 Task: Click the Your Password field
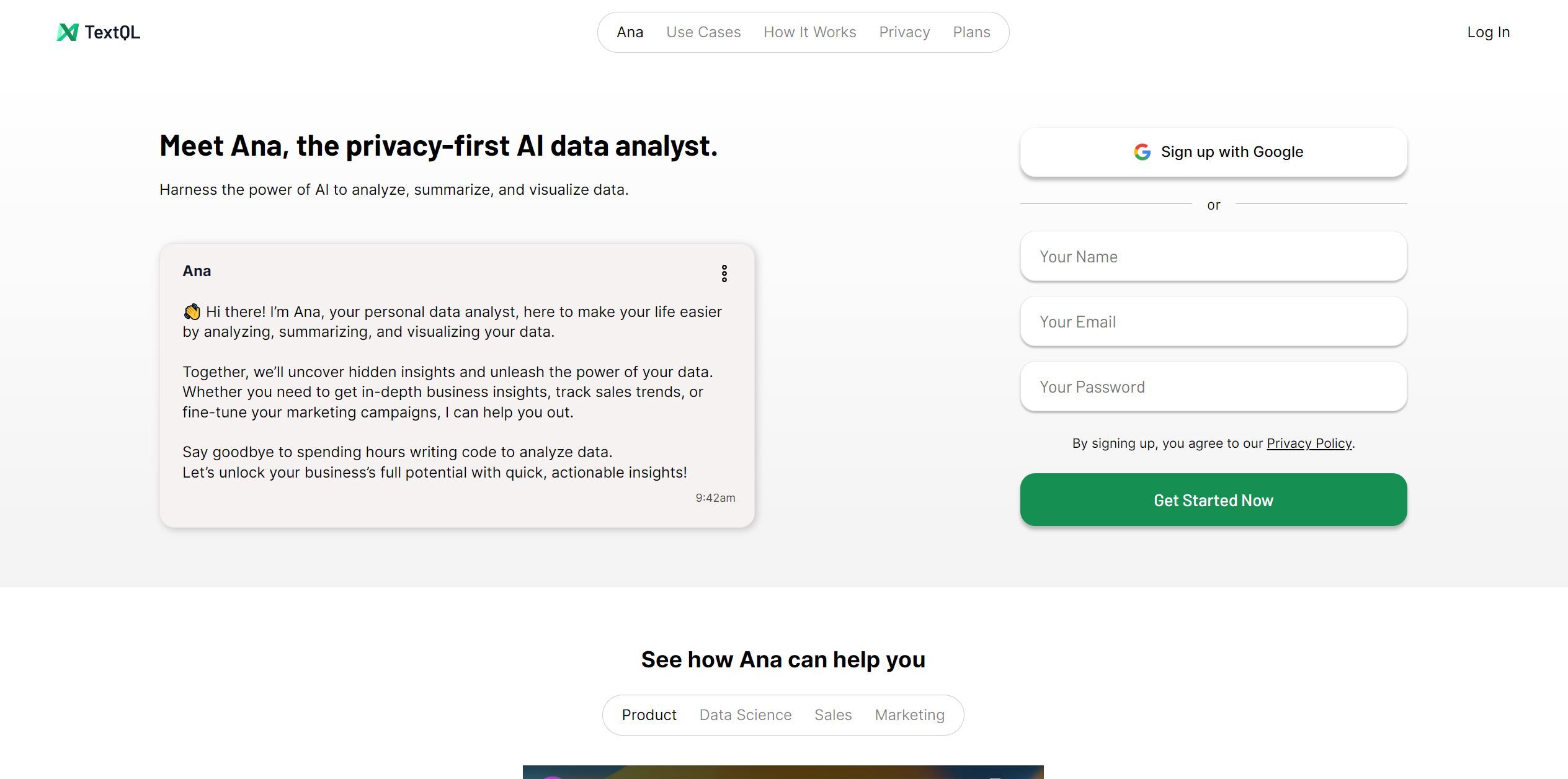coord(1213,386)
